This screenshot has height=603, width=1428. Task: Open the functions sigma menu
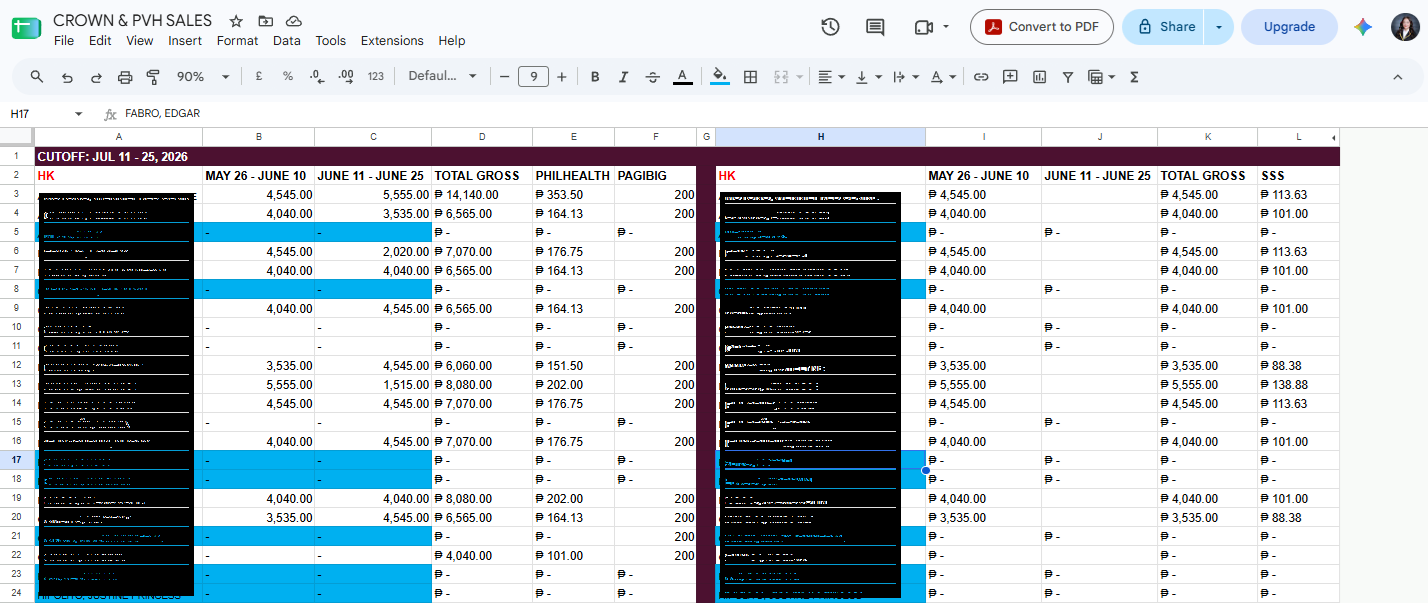point(1134,77)
